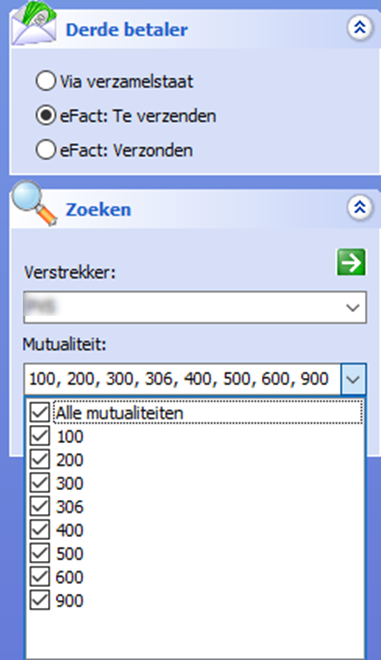The image size is (381, 660).
Task: Toggle mutualiteit 300 checkbox
Action: click(40, 483)
